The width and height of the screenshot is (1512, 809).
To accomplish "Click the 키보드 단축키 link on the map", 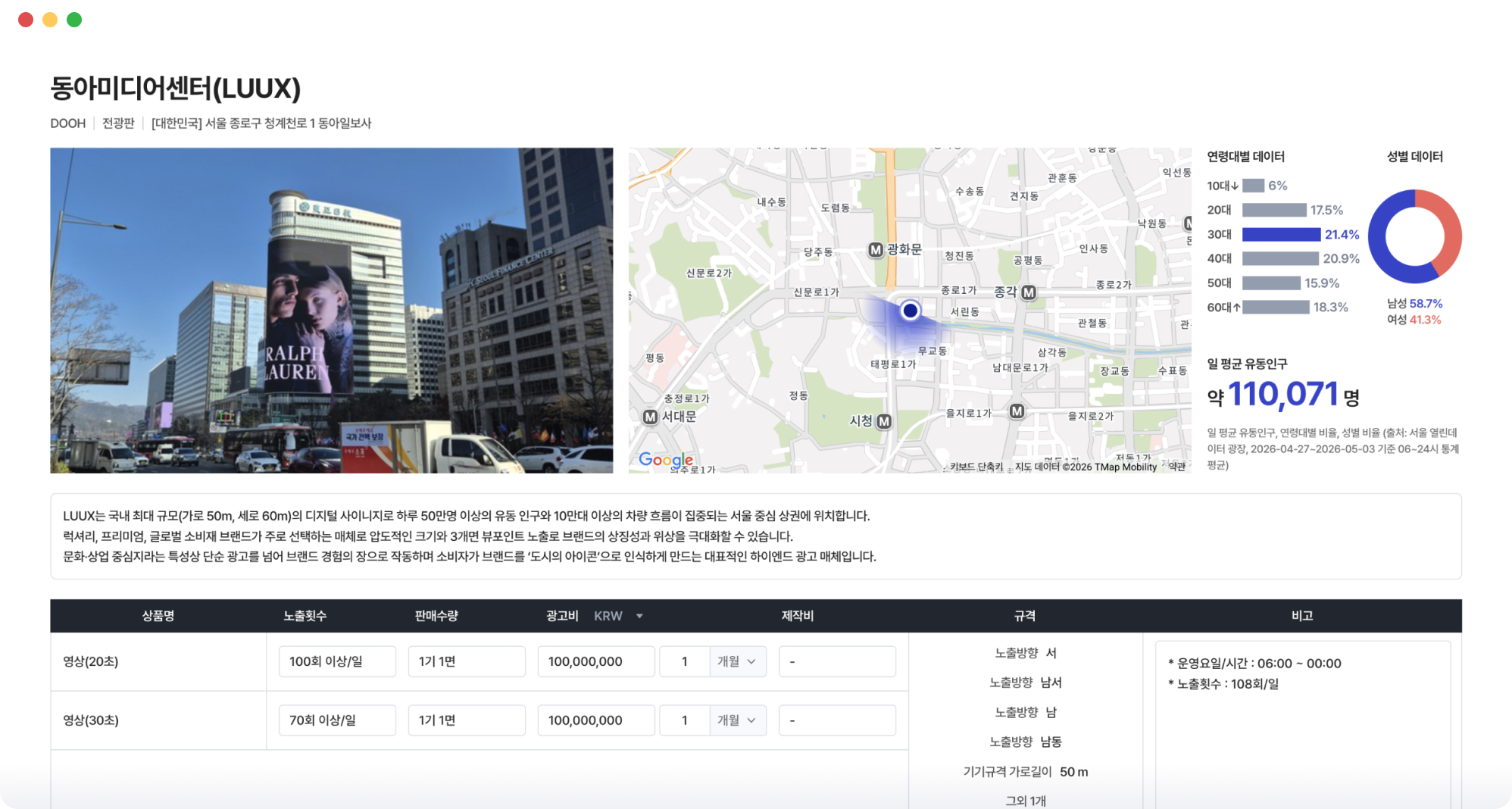I will 976,467.
